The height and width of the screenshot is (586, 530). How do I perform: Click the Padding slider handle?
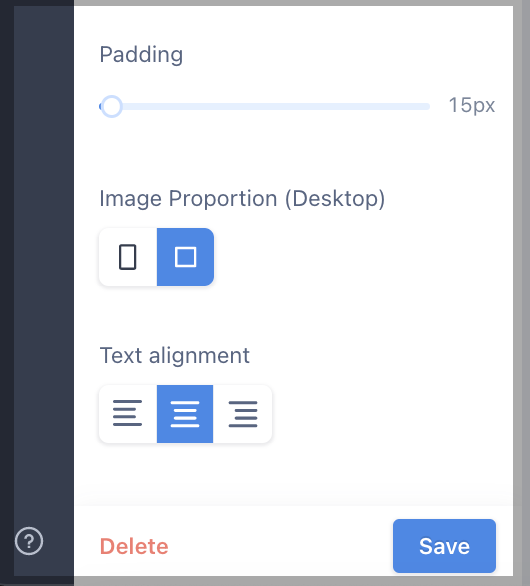click(x=111, y=107)
